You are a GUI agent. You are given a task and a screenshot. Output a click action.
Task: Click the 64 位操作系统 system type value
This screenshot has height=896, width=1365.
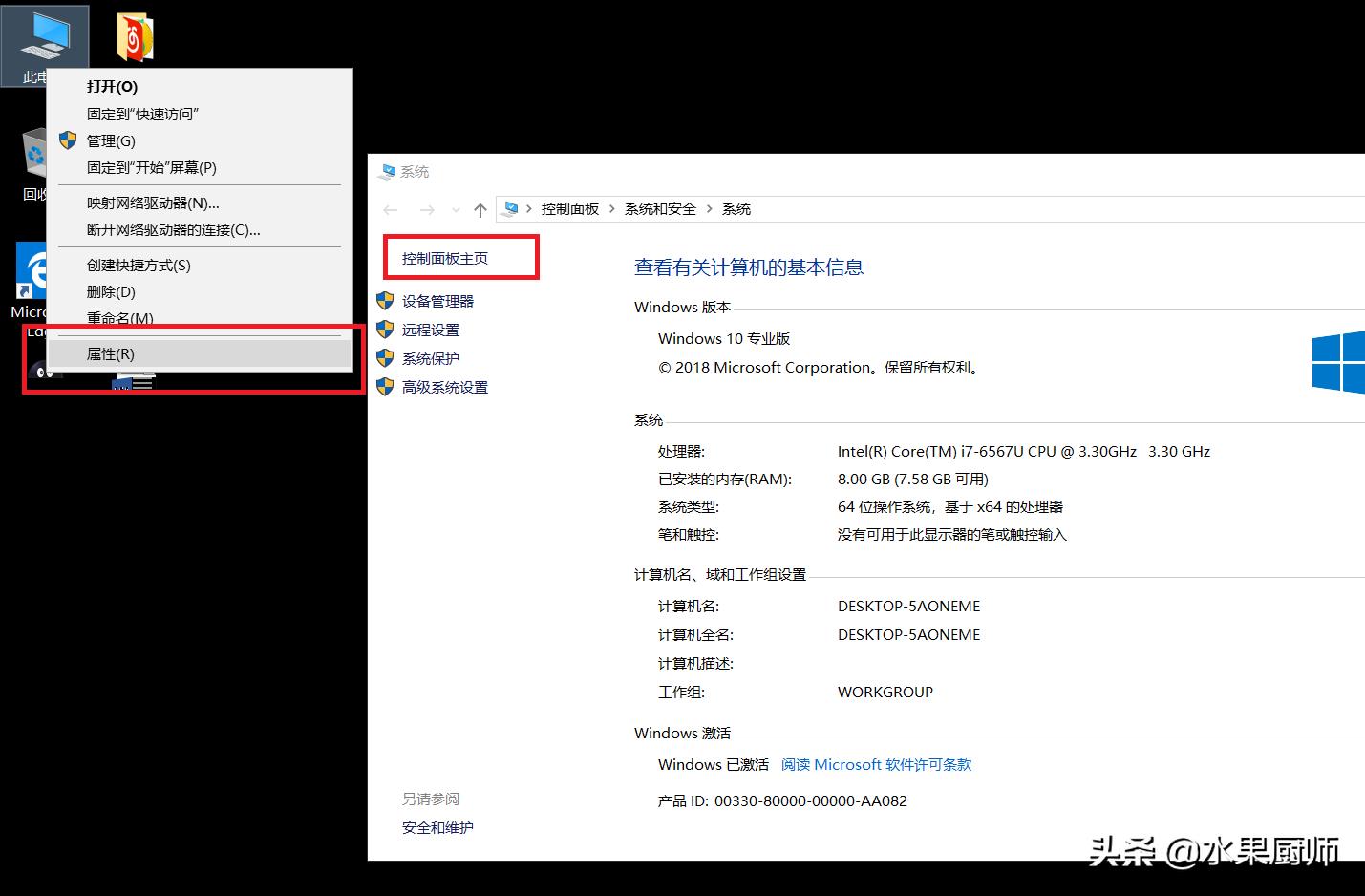pos(950,506)
